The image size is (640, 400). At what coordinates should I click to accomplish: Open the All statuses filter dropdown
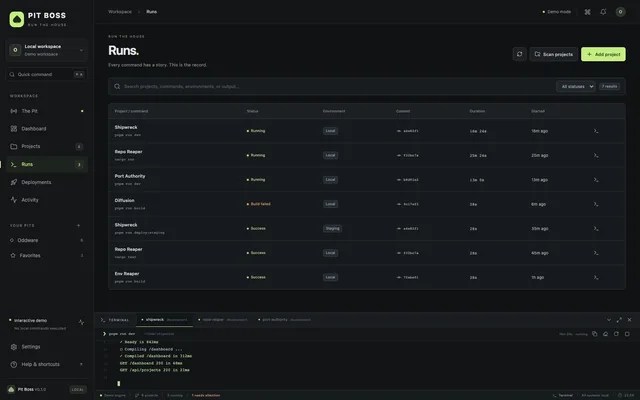click(x=576, y=87)
